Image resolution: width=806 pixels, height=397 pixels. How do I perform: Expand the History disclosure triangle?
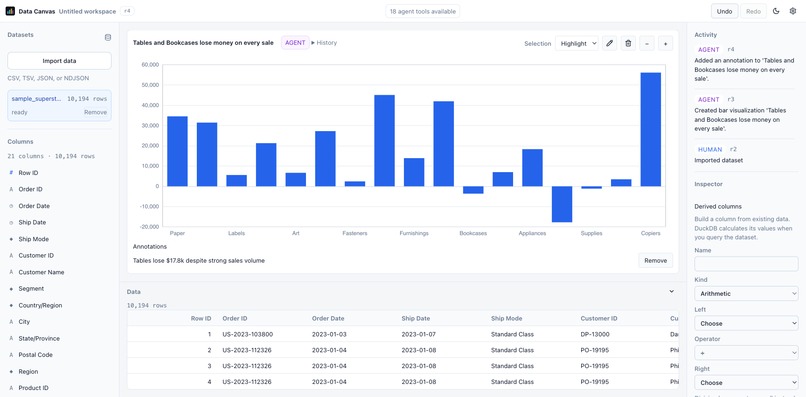[313, 43]
